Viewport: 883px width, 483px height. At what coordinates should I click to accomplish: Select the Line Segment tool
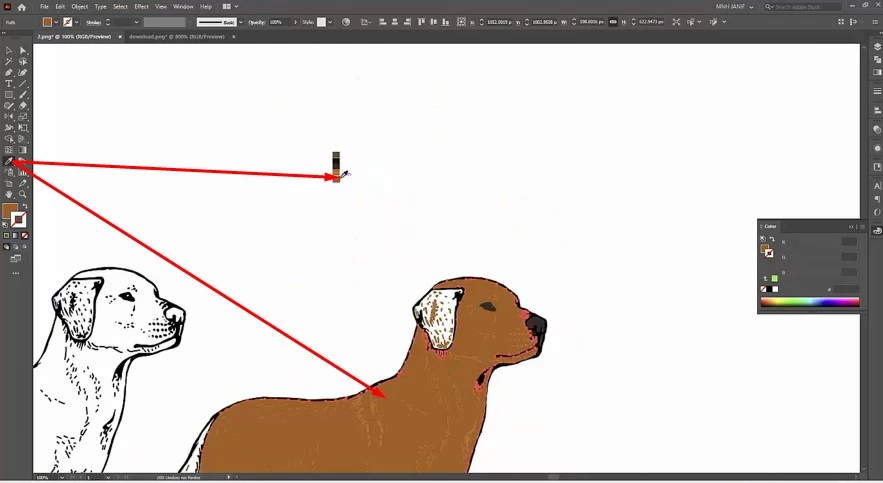point(23,83)
